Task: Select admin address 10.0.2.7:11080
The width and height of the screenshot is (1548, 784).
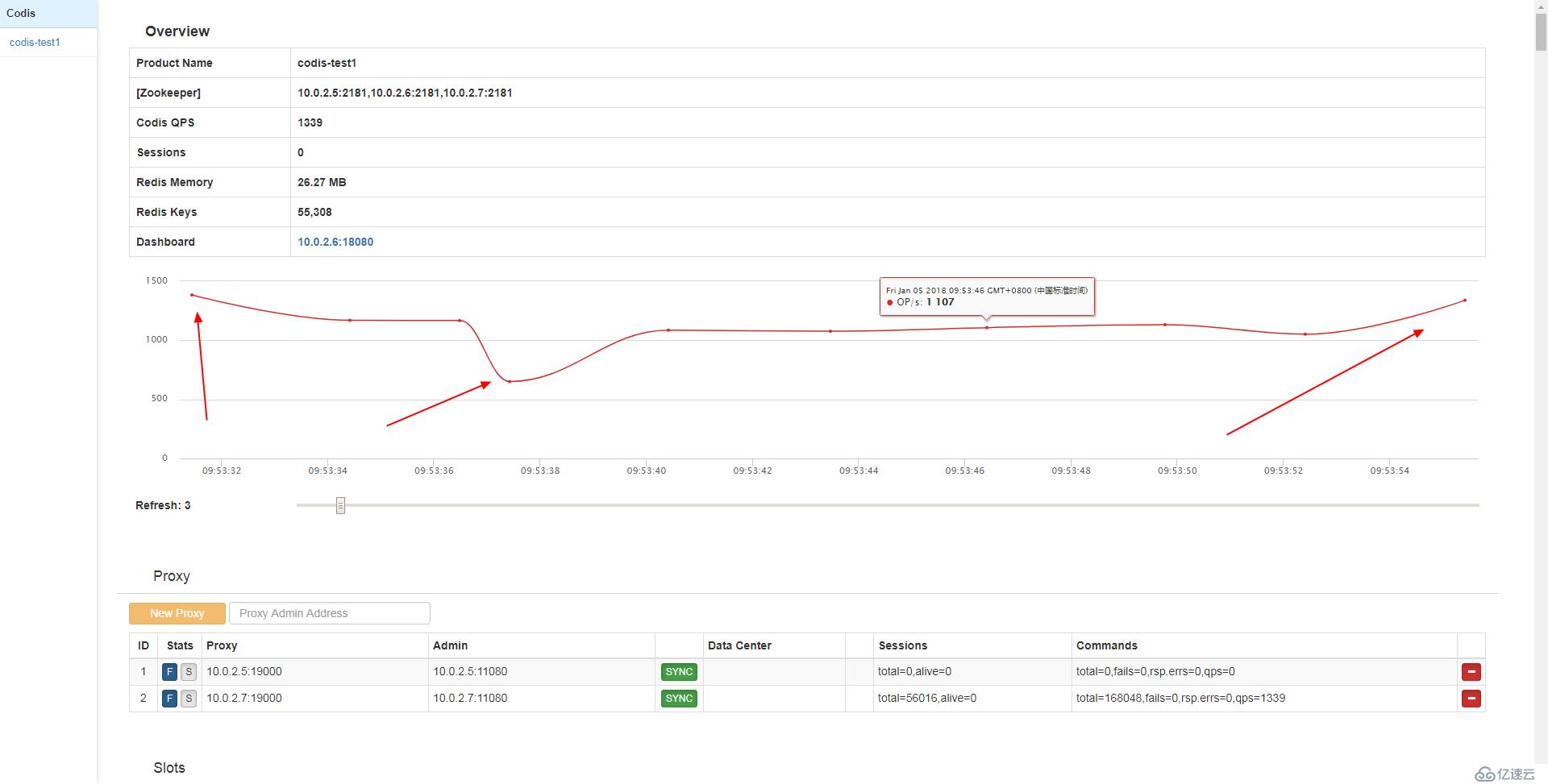Action: coord(470,698)
